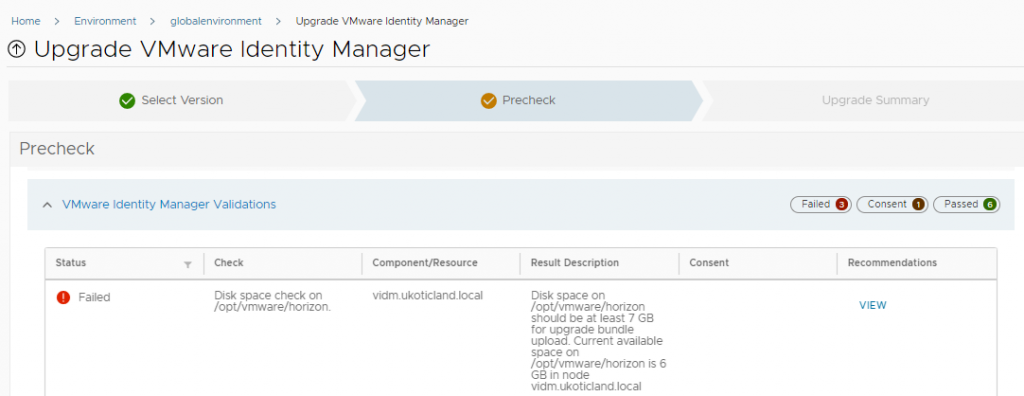Click the disk space result description text
Viewport: 1024px width, 396px height.
point(599,340)
